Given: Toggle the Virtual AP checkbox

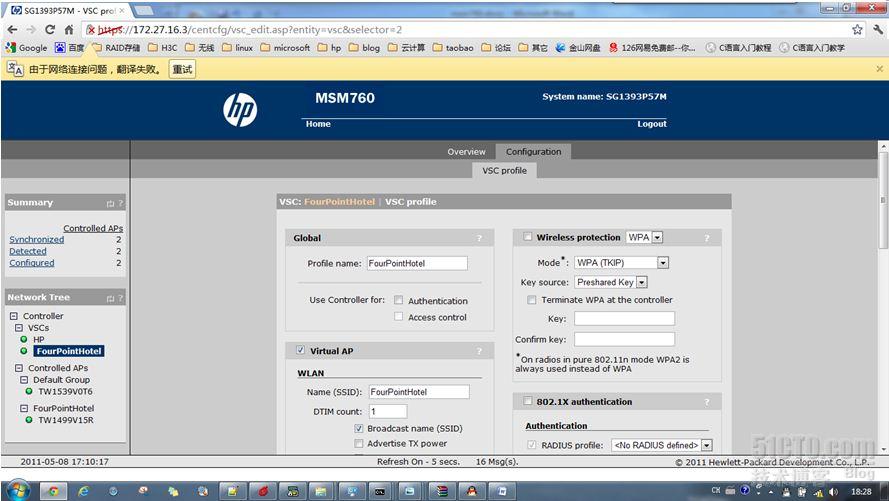Looking at the screenshot, I should click(300, 350).
